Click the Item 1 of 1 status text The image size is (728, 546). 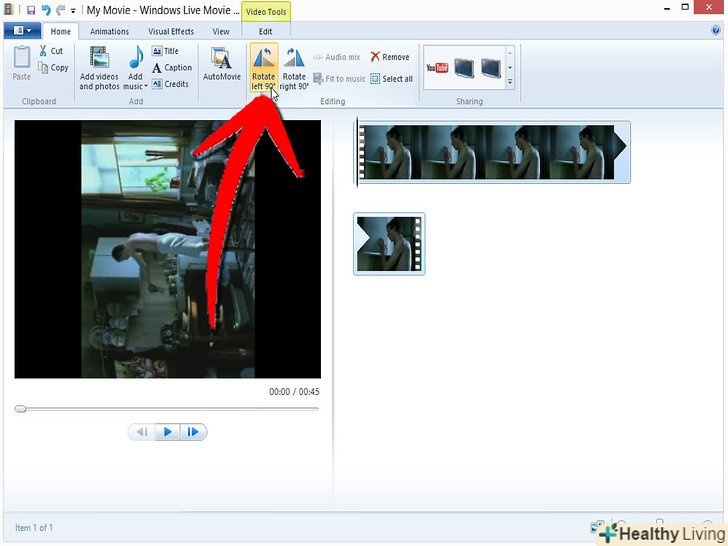click(34, 528)
